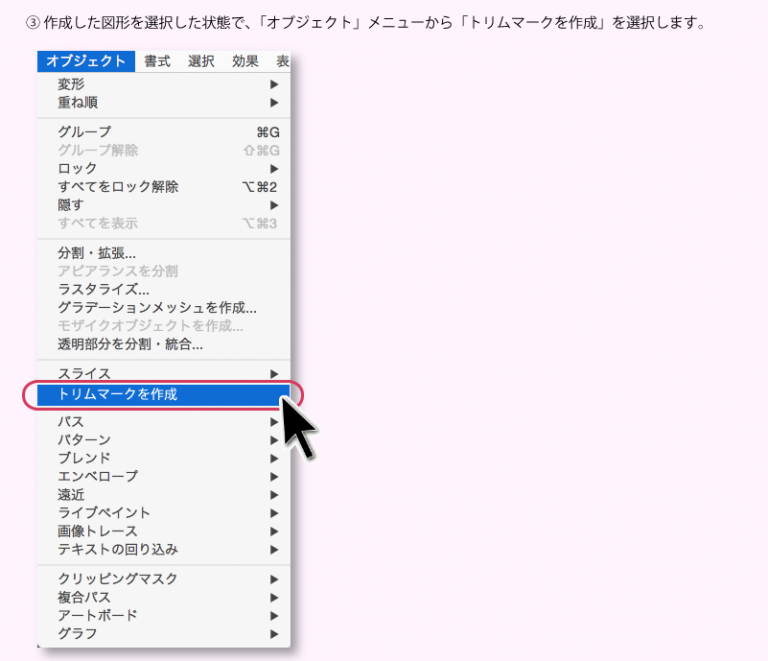The height and width of the screenshot is (661, 768).
Task: Choose 分割・拡張... menu item
Action: coord(97,253)
